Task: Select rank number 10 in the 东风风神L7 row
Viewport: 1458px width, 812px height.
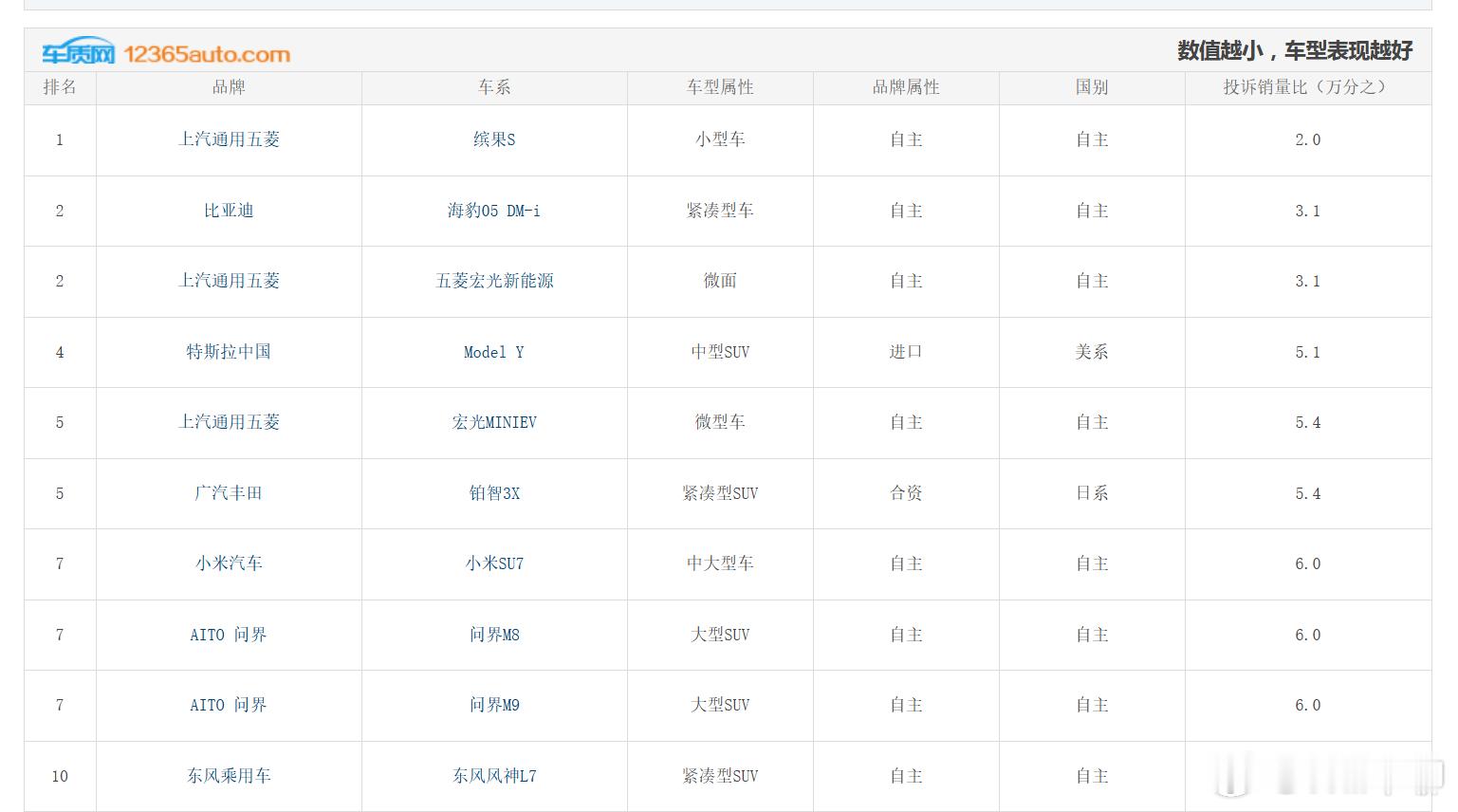Action: coord(60,776)
